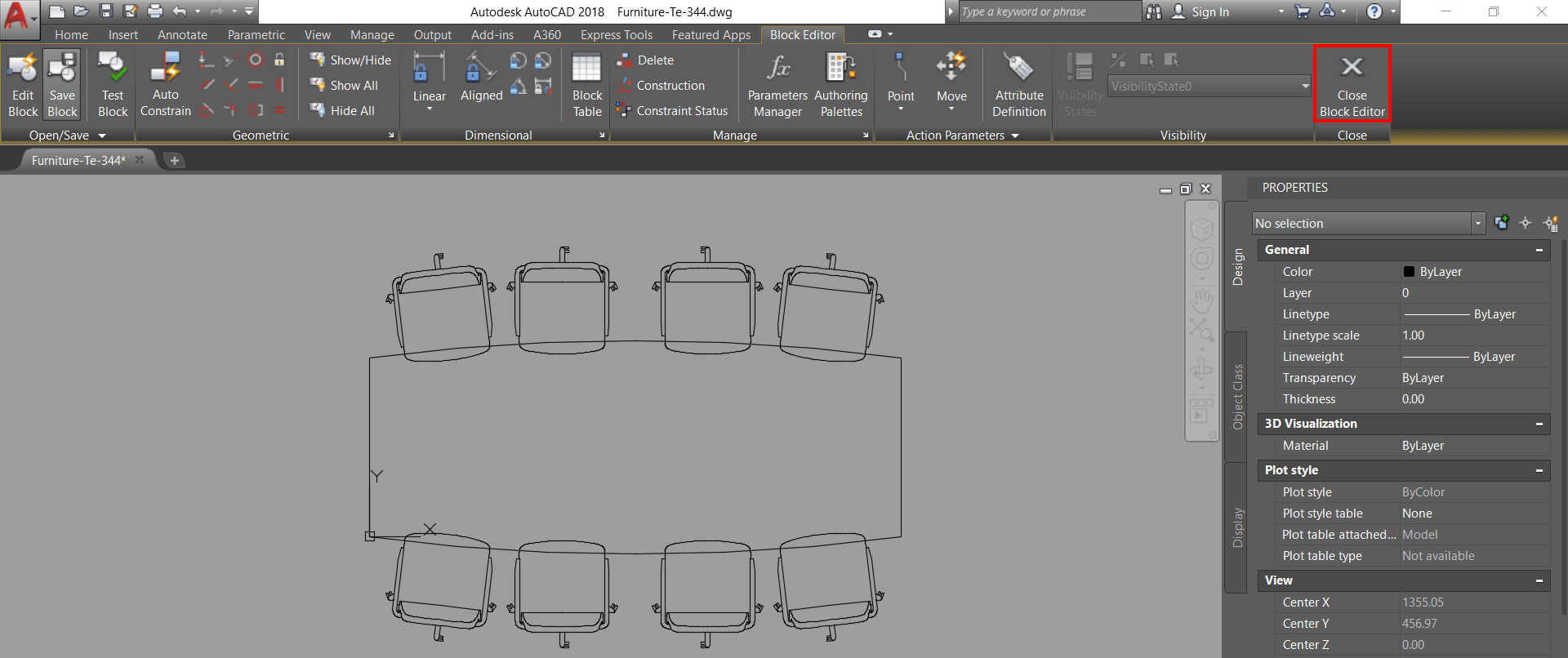
Task: Collapse the Plot style section
Action: tap(1539, 470)
